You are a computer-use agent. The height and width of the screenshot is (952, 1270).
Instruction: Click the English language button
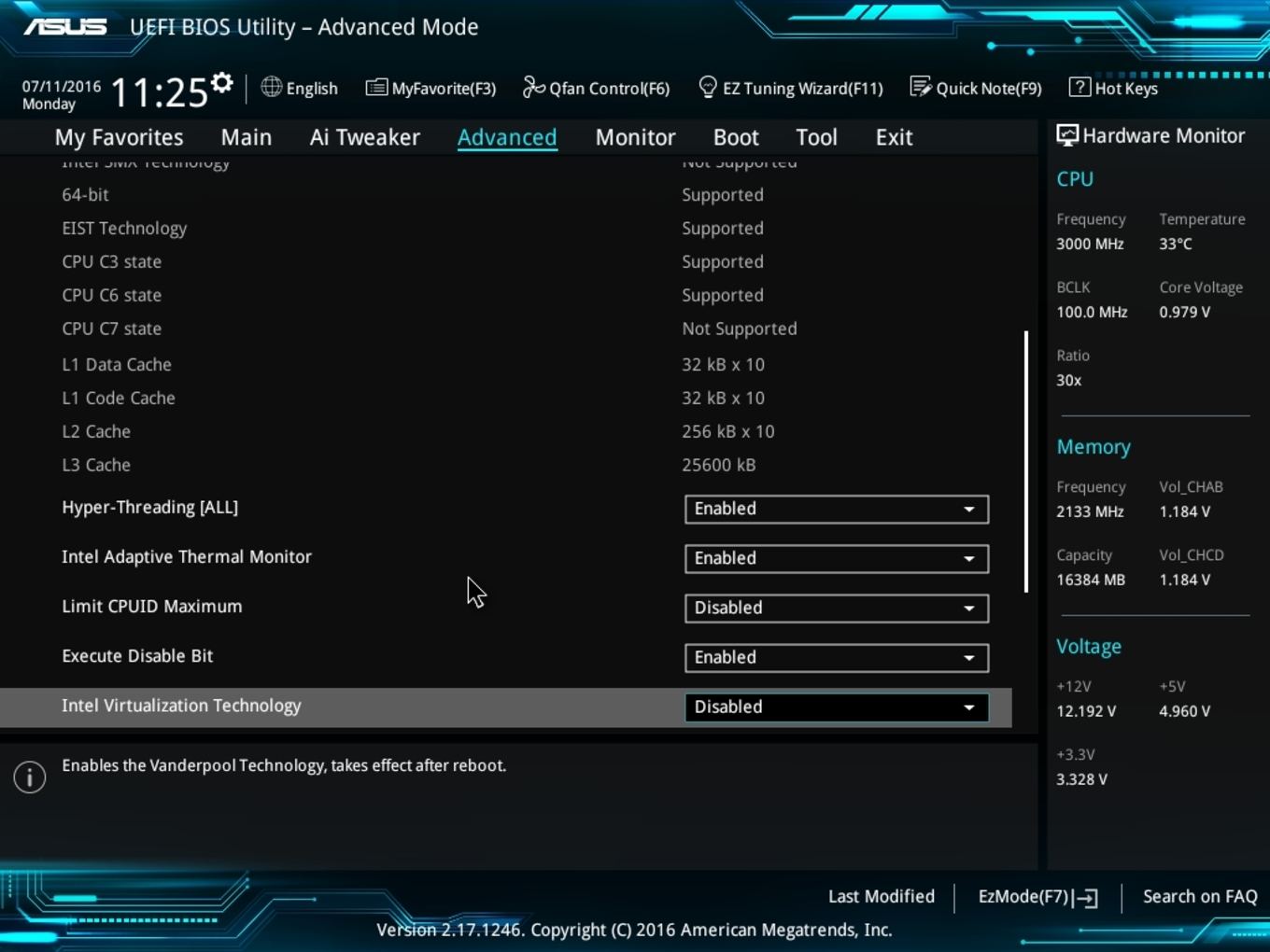click(x=299, y=88)
